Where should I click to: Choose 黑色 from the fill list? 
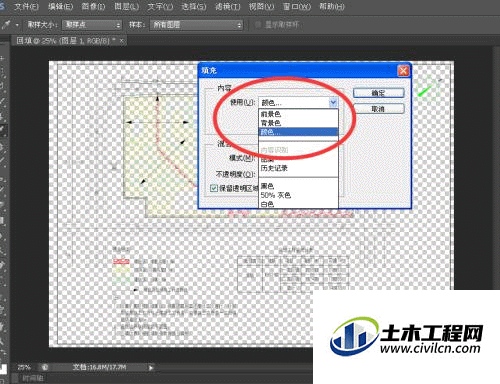pyautogui.click(x=299, y=186)
